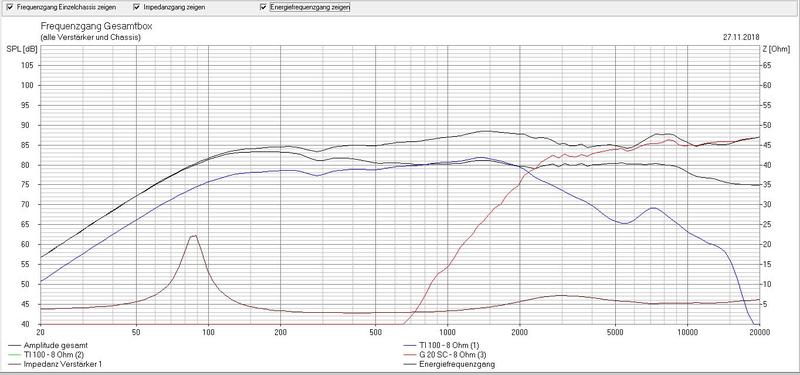Toggle Impedanzgang zeigen checkbox
Image resolution: width=800 pixels, height=375 pixels.
point(137,8)
